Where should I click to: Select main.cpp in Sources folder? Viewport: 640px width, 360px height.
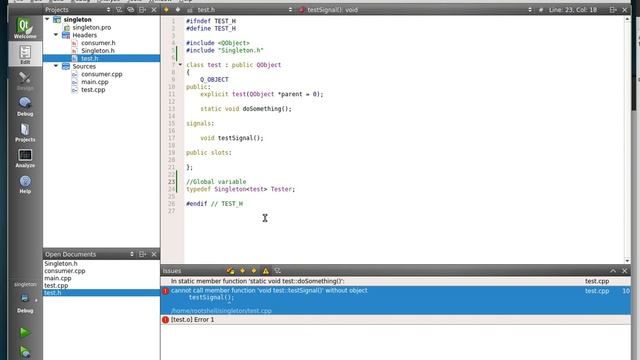95,82
